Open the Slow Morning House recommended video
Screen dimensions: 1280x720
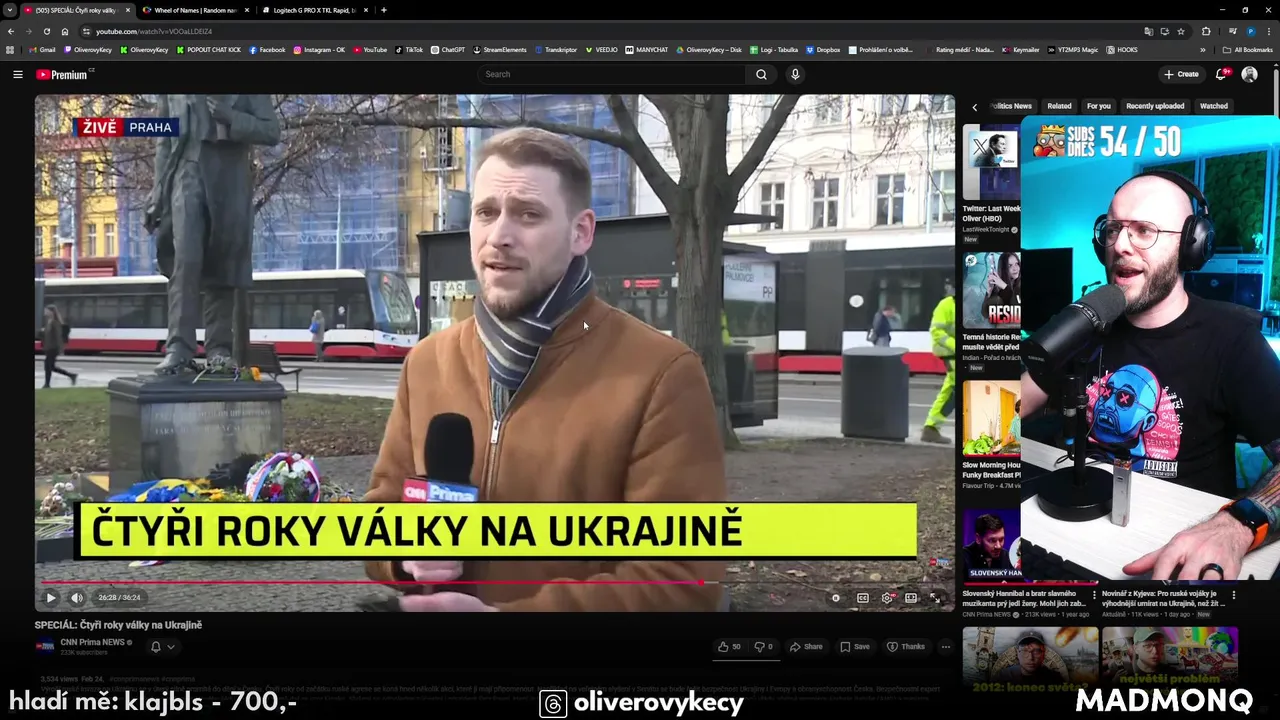(x=991, y=418)
